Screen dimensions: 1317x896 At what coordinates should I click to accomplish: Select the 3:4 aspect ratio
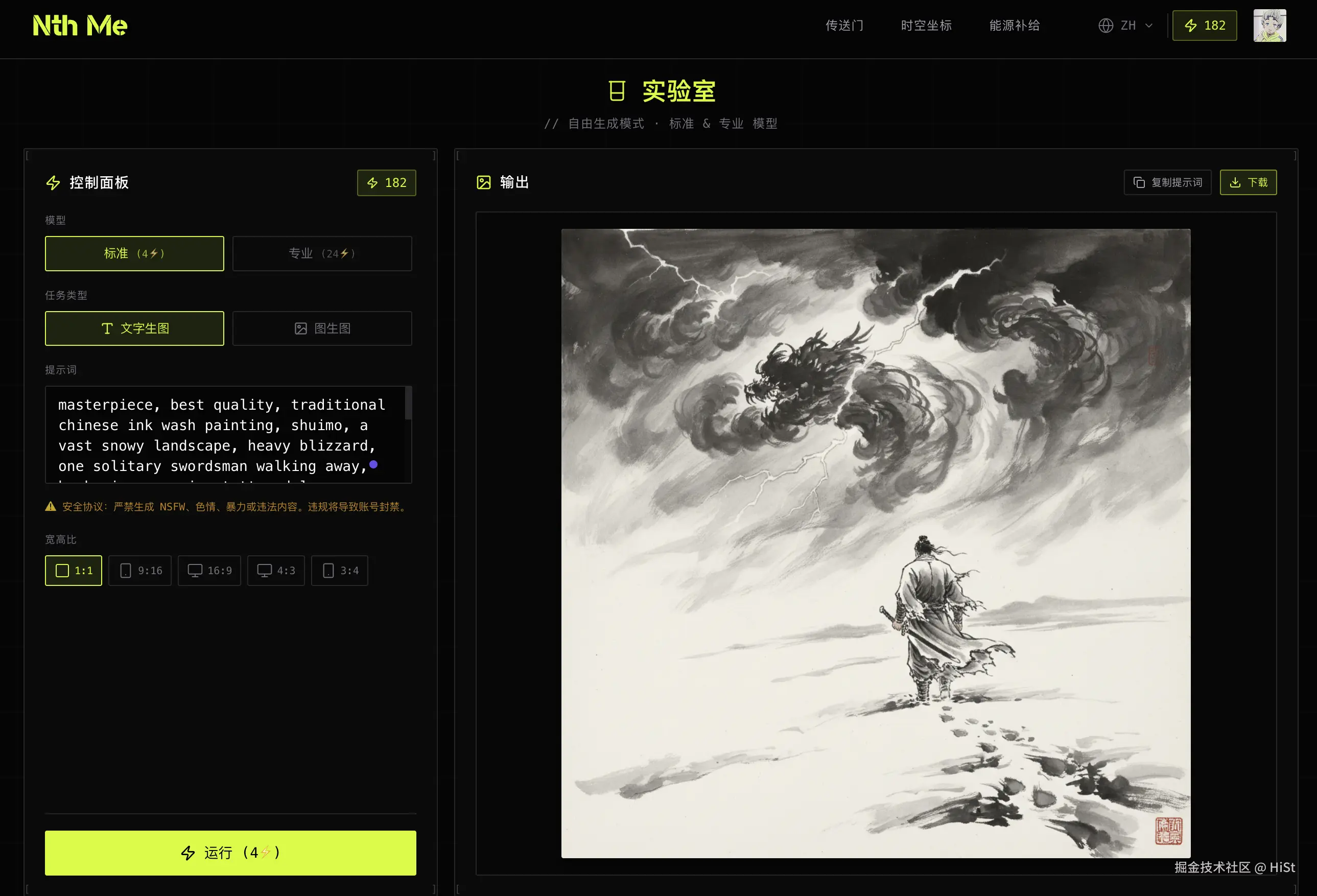pyautogui.click(x=339, y=570)
